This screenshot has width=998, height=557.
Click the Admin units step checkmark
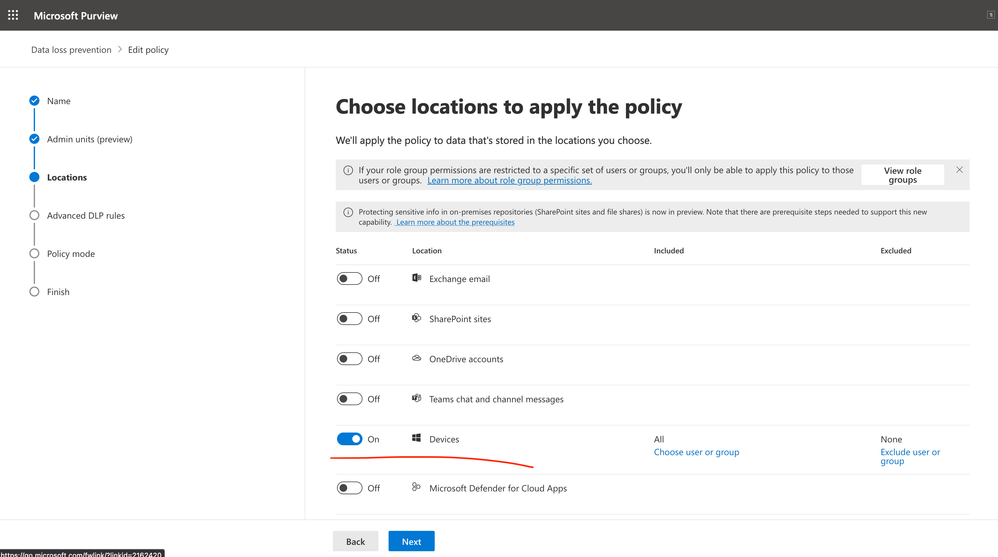pyautogui.click(x=34, y=139)
